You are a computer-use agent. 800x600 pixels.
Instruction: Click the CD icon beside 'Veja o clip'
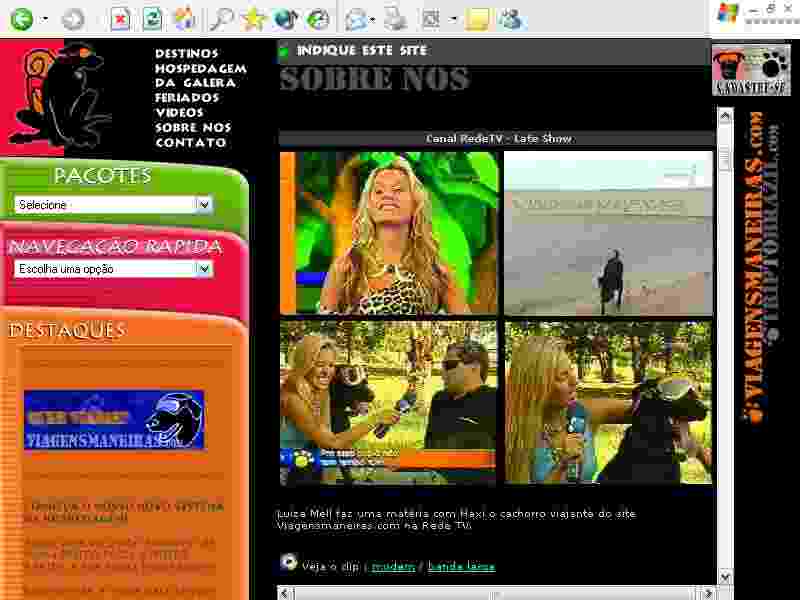pyautogui.click(x=289, y=562)
